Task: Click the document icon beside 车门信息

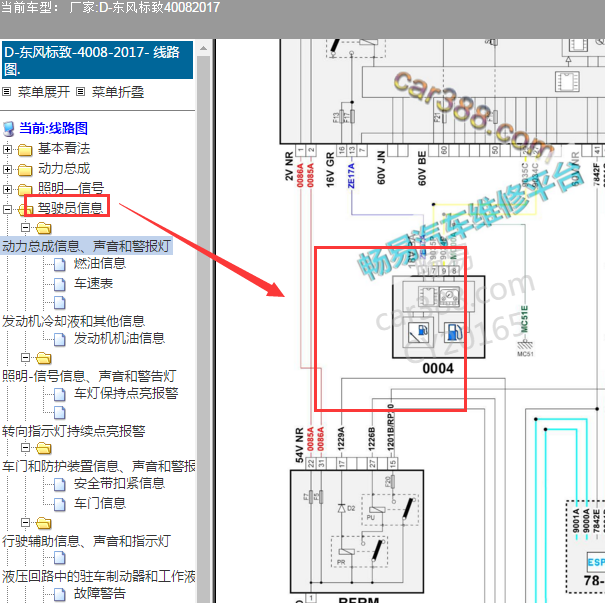Action: click(x=59, y=505)
